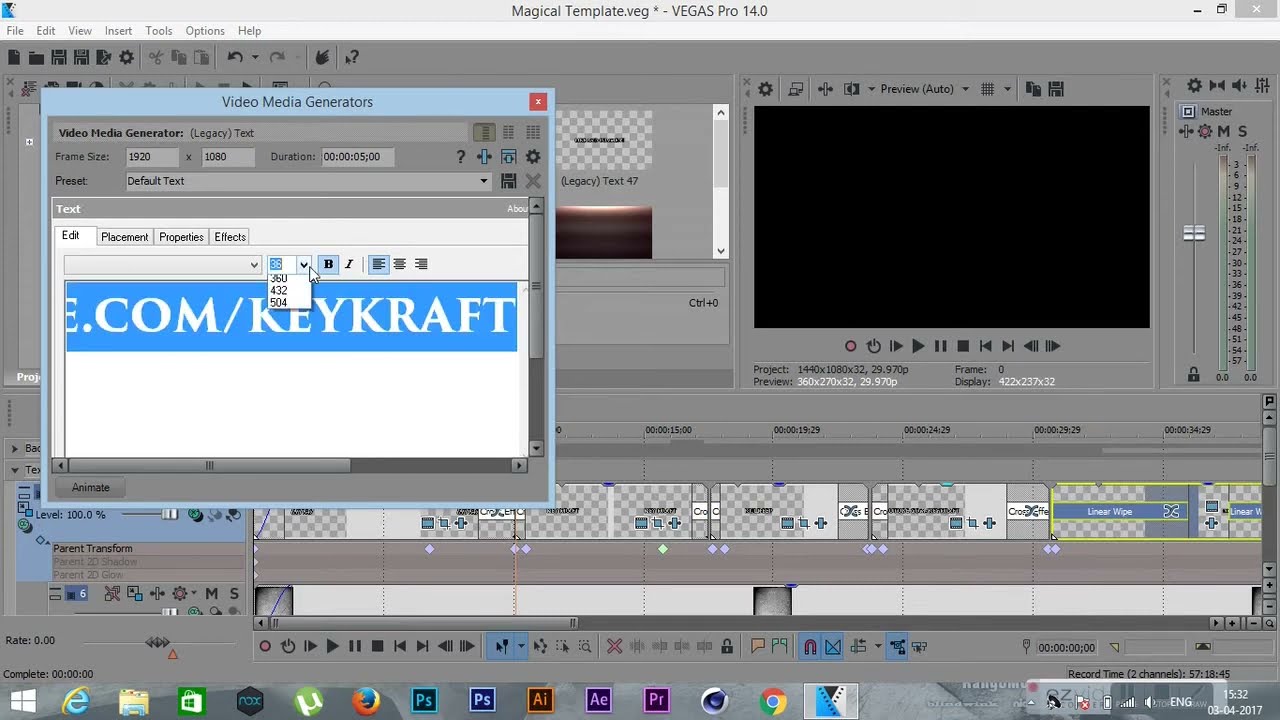Screen dimensions: 1280x720
Task: Solo the Master bus
Action: [x=1242, y=131]
